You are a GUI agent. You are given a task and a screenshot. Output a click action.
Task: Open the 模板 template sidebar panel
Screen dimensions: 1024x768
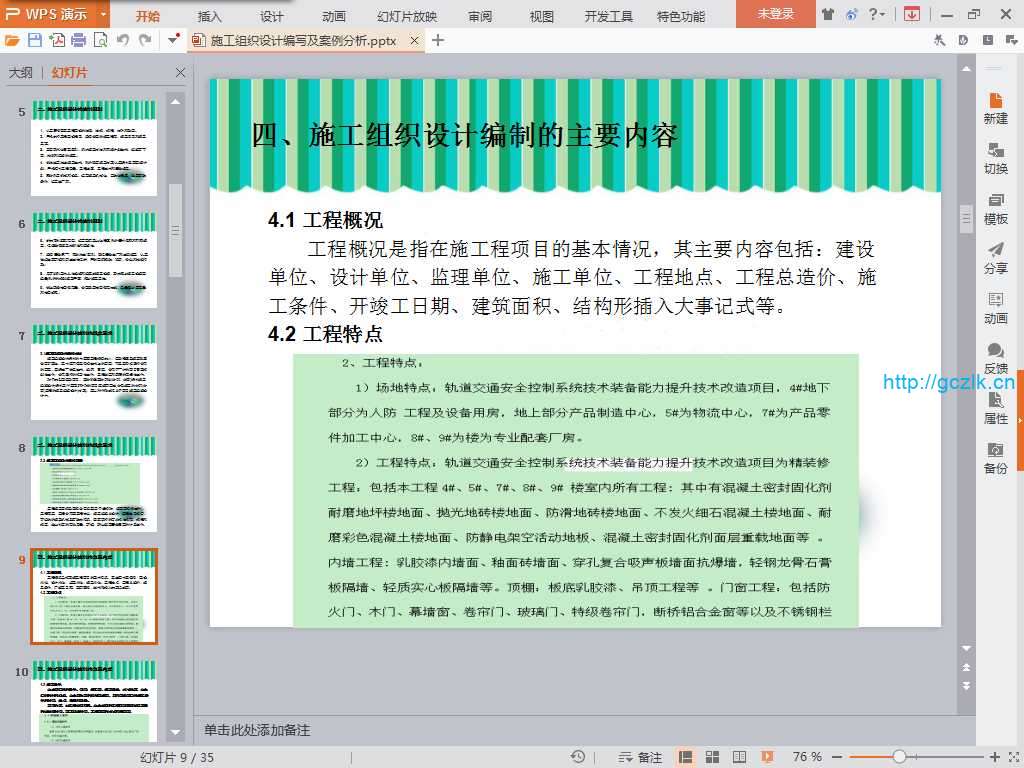click(x=995, y=208)
